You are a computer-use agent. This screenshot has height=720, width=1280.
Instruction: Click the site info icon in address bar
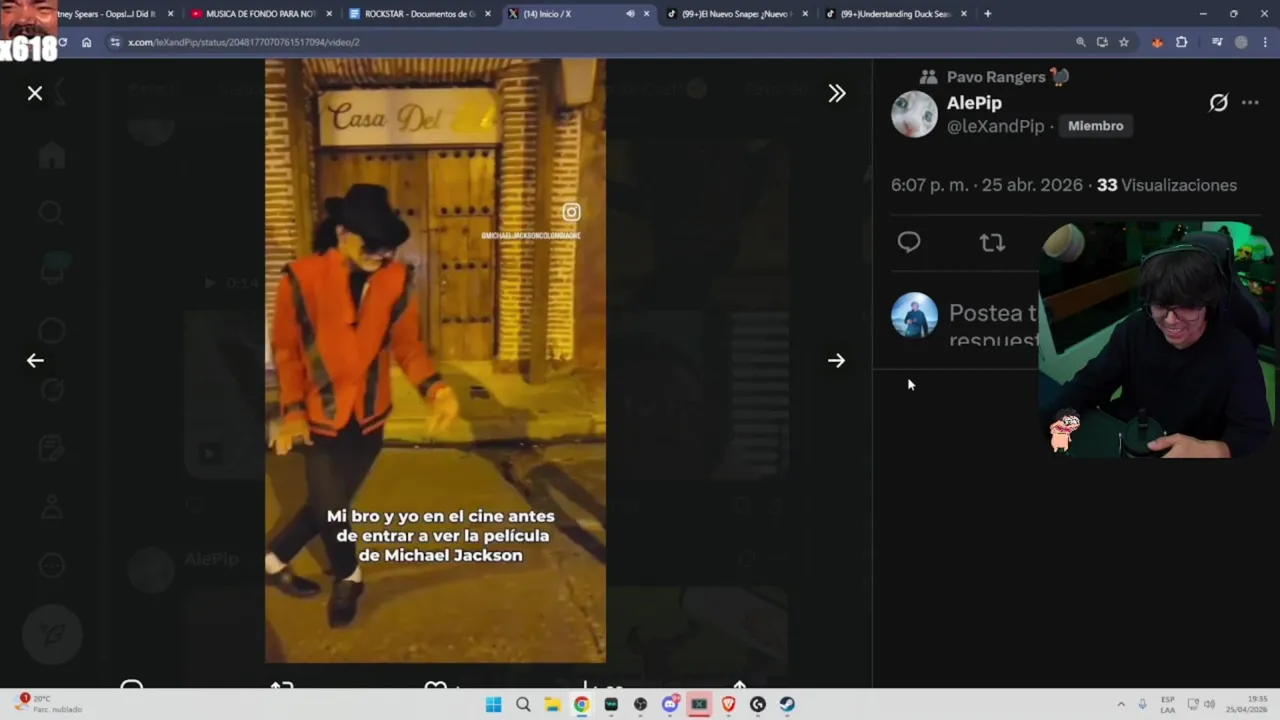(x=115, y=42)
